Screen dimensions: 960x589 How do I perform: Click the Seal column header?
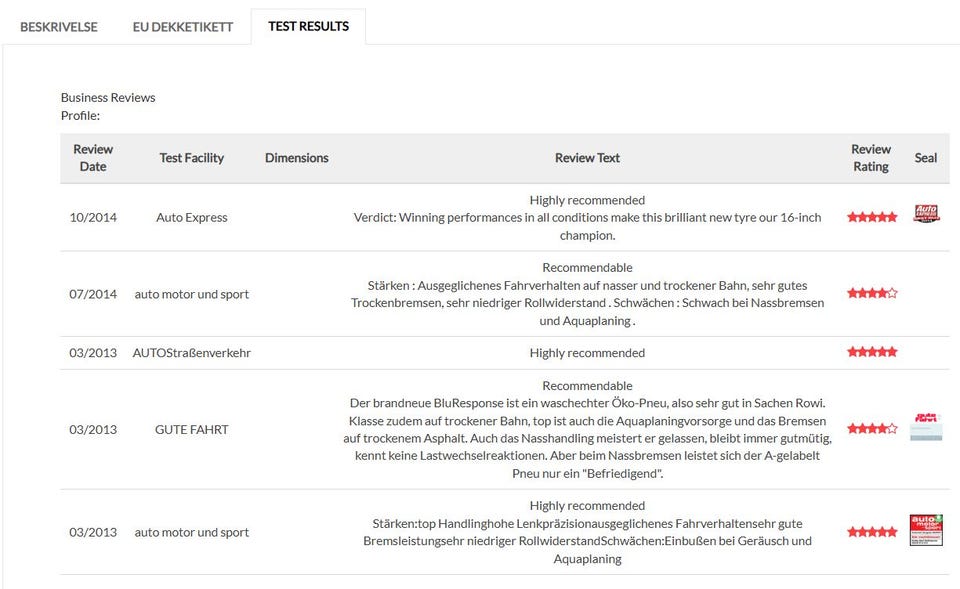[x=926, y=158]
